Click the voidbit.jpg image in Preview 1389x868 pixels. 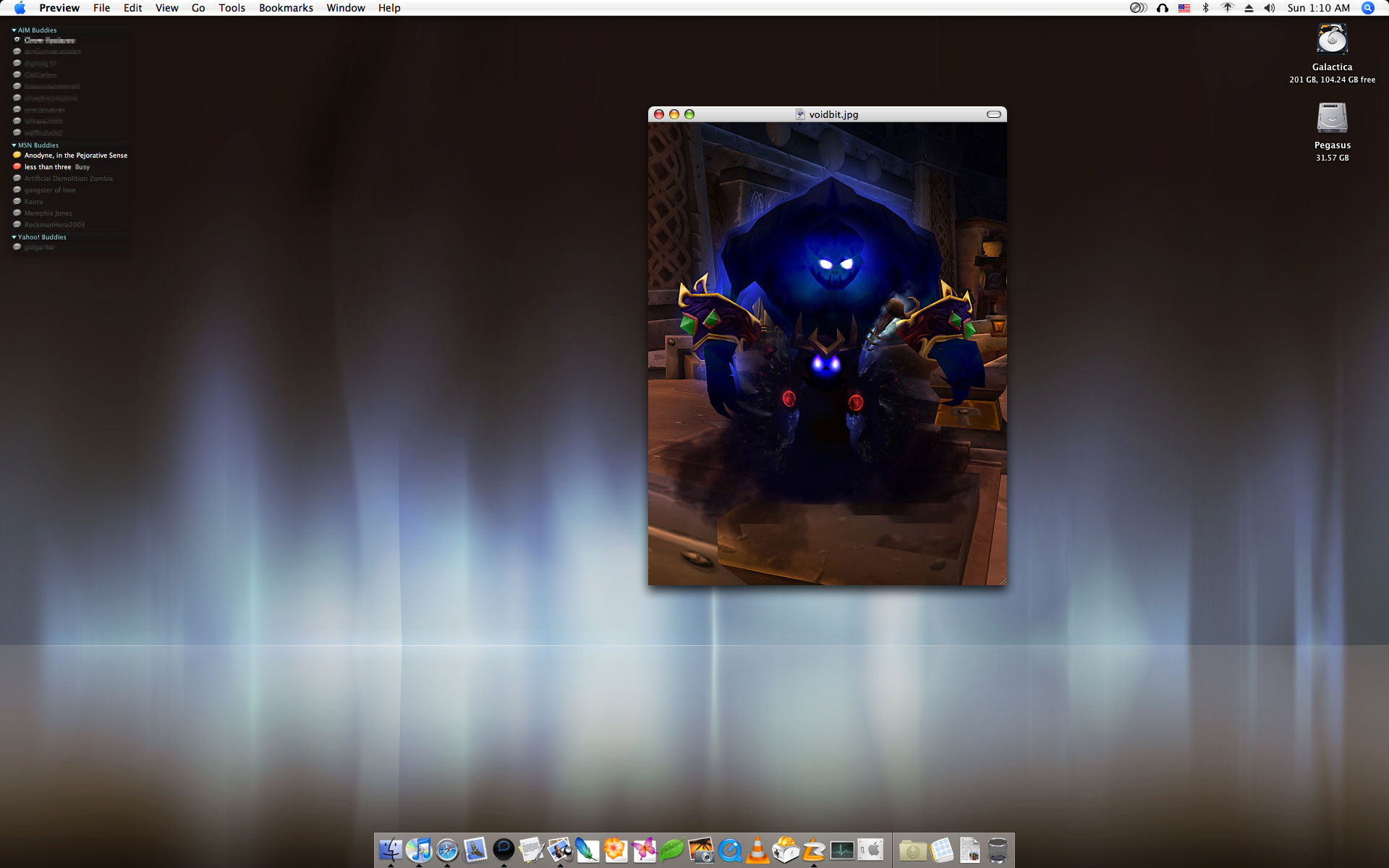827,354
